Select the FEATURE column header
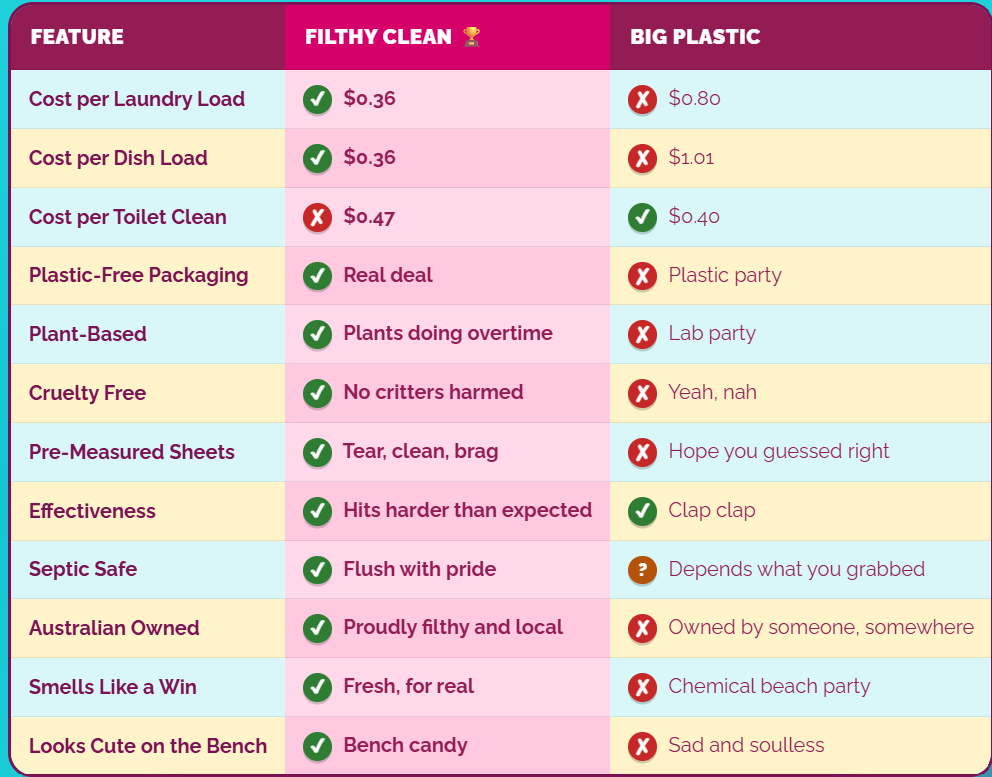This screenshot has height=777, width=992. (x=147, y=37)
